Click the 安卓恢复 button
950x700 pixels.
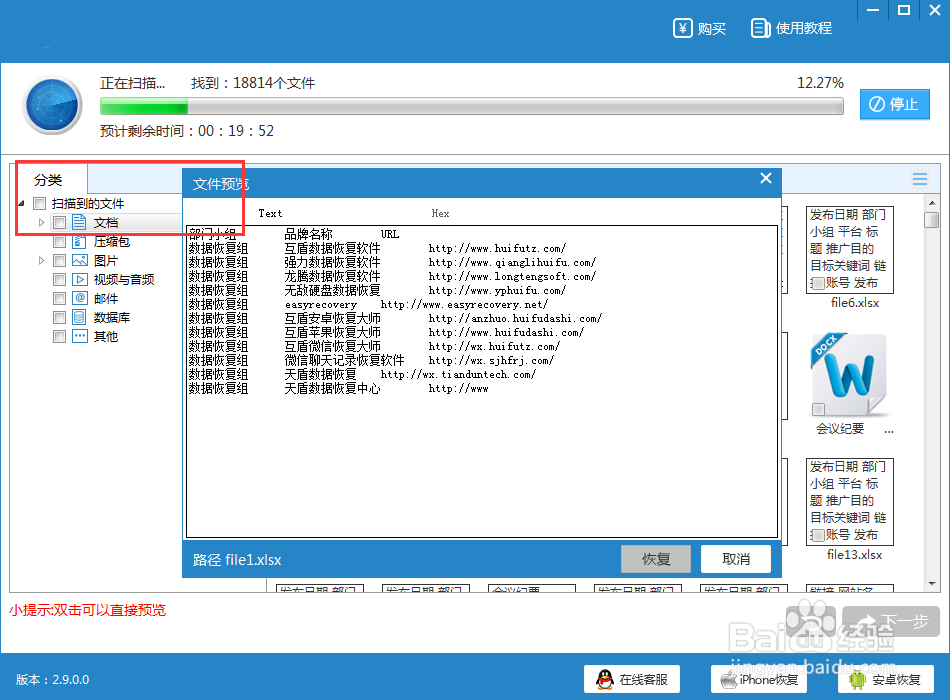pos(885,679)
